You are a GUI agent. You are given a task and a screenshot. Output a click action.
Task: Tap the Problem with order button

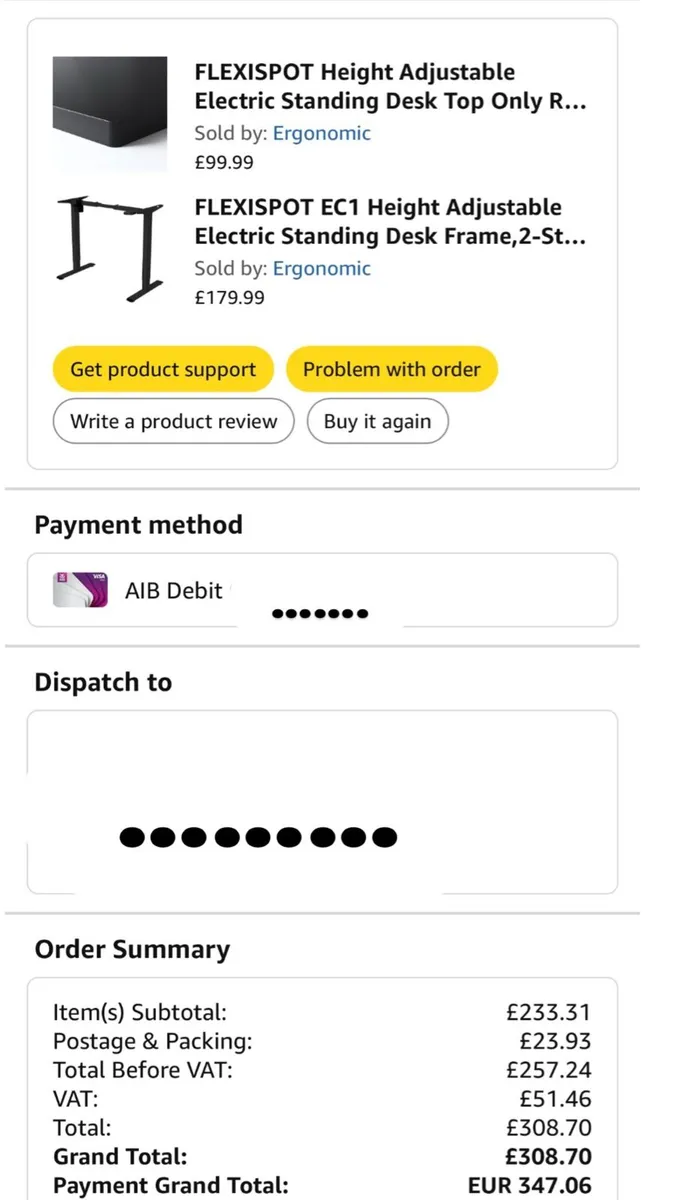(x=392, y=369)
